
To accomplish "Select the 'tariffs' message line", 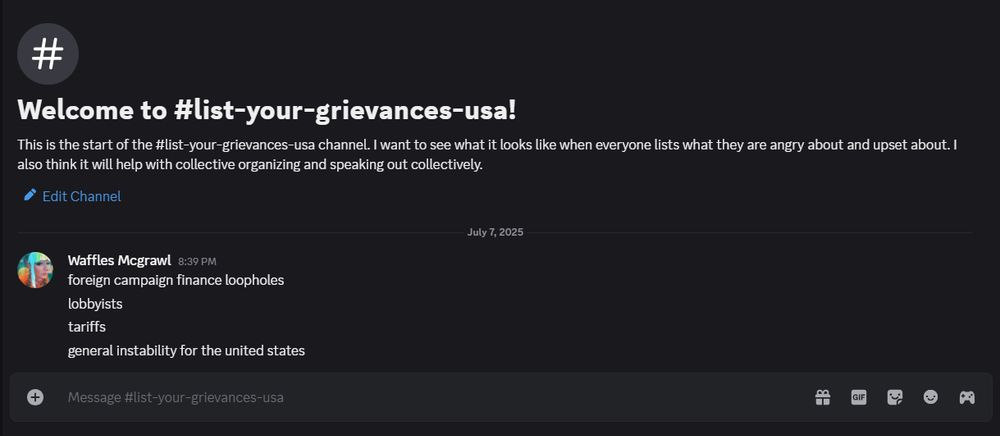I will click(87, 327).
